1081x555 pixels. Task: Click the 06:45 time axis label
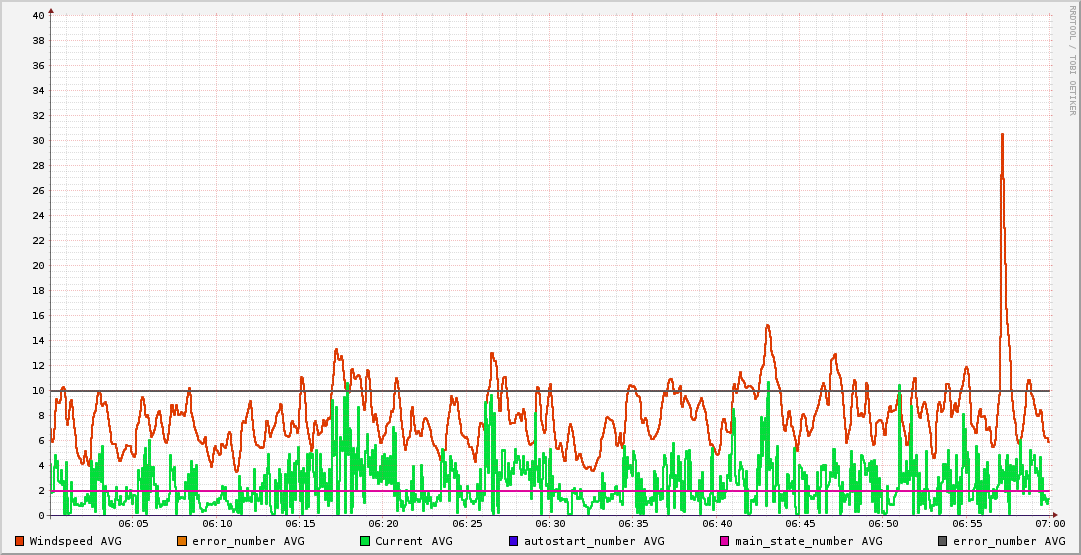pyautogui.click(x=800, y=524)
